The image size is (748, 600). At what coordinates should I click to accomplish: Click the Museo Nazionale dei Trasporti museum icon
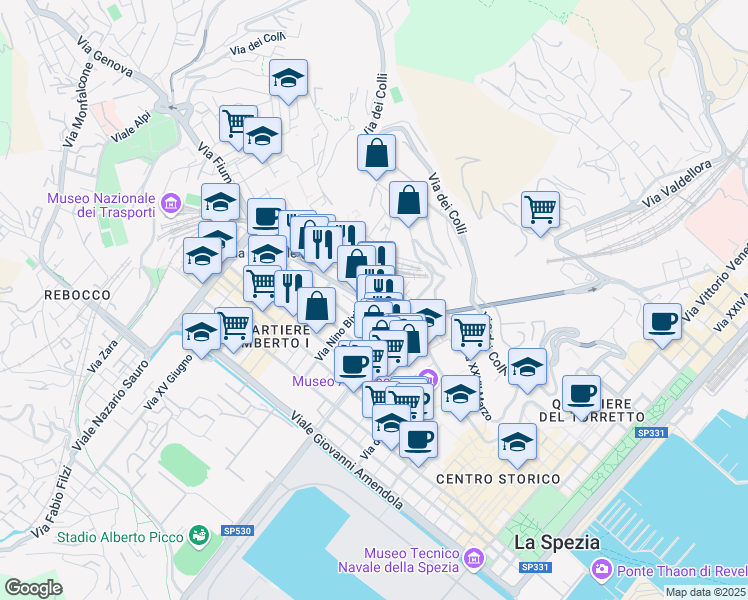pos(171,204)
